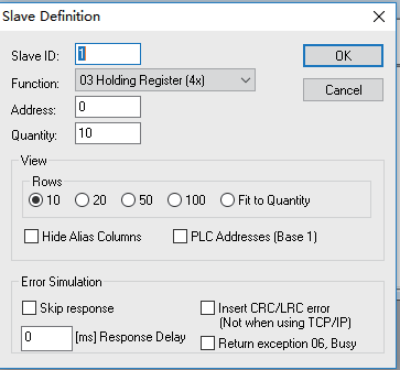
Task: Click the OK button
Action: click(x=343, y=56)
